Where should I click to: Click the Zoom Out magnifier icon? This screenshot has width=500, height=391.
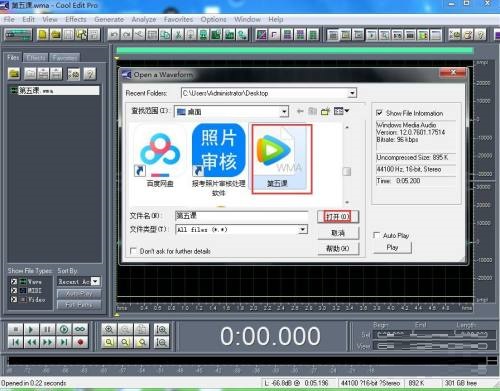pyautogui.click(x=125, y=329)
